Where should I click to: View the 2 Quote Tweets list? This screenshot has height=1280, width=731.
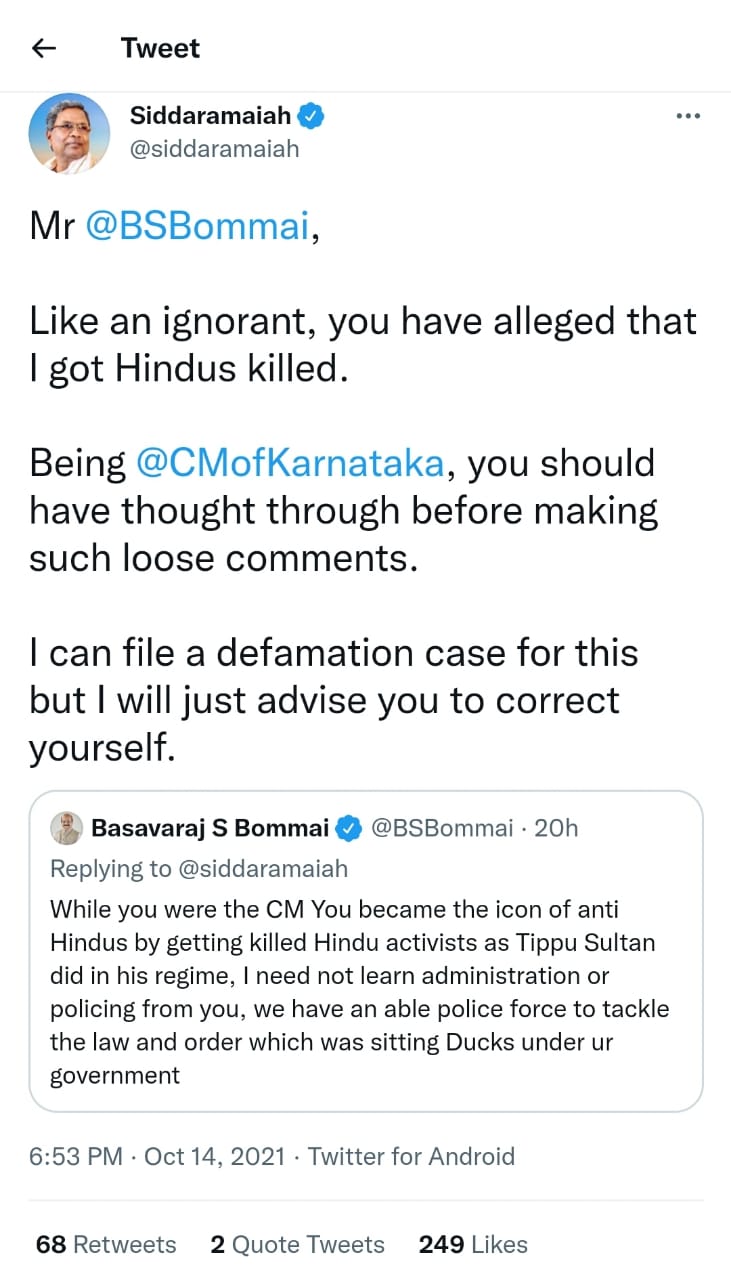(297, 1244)
